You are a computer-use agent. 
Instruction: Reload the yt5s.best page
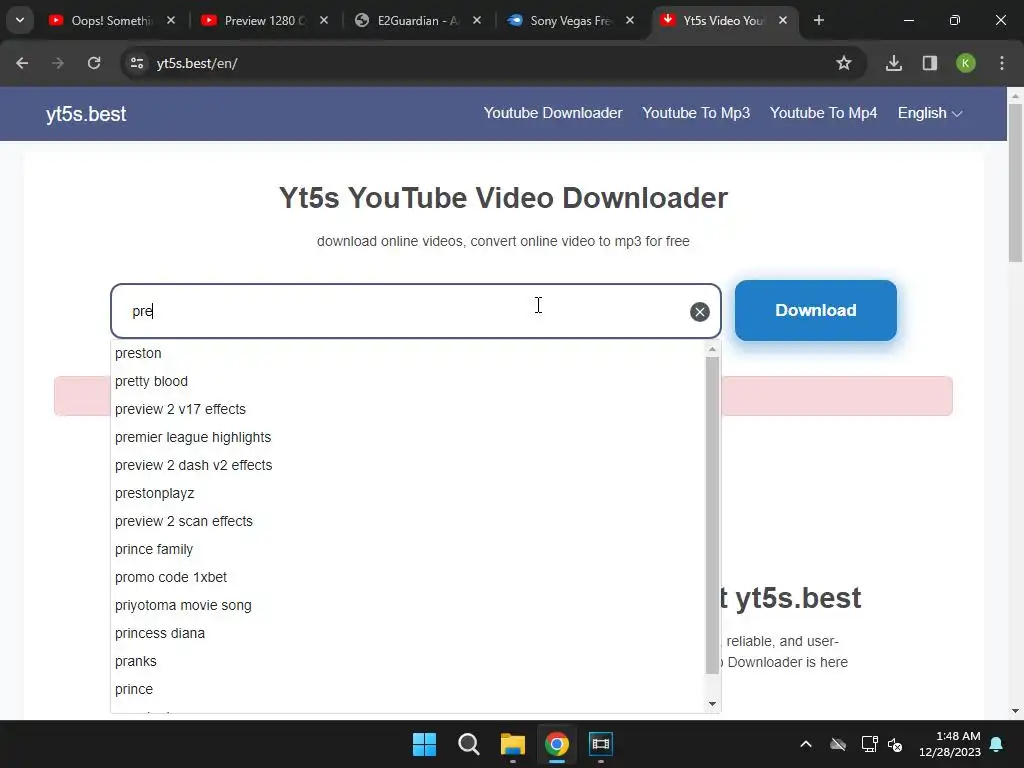pyautogui.click(x=94, y=63)
